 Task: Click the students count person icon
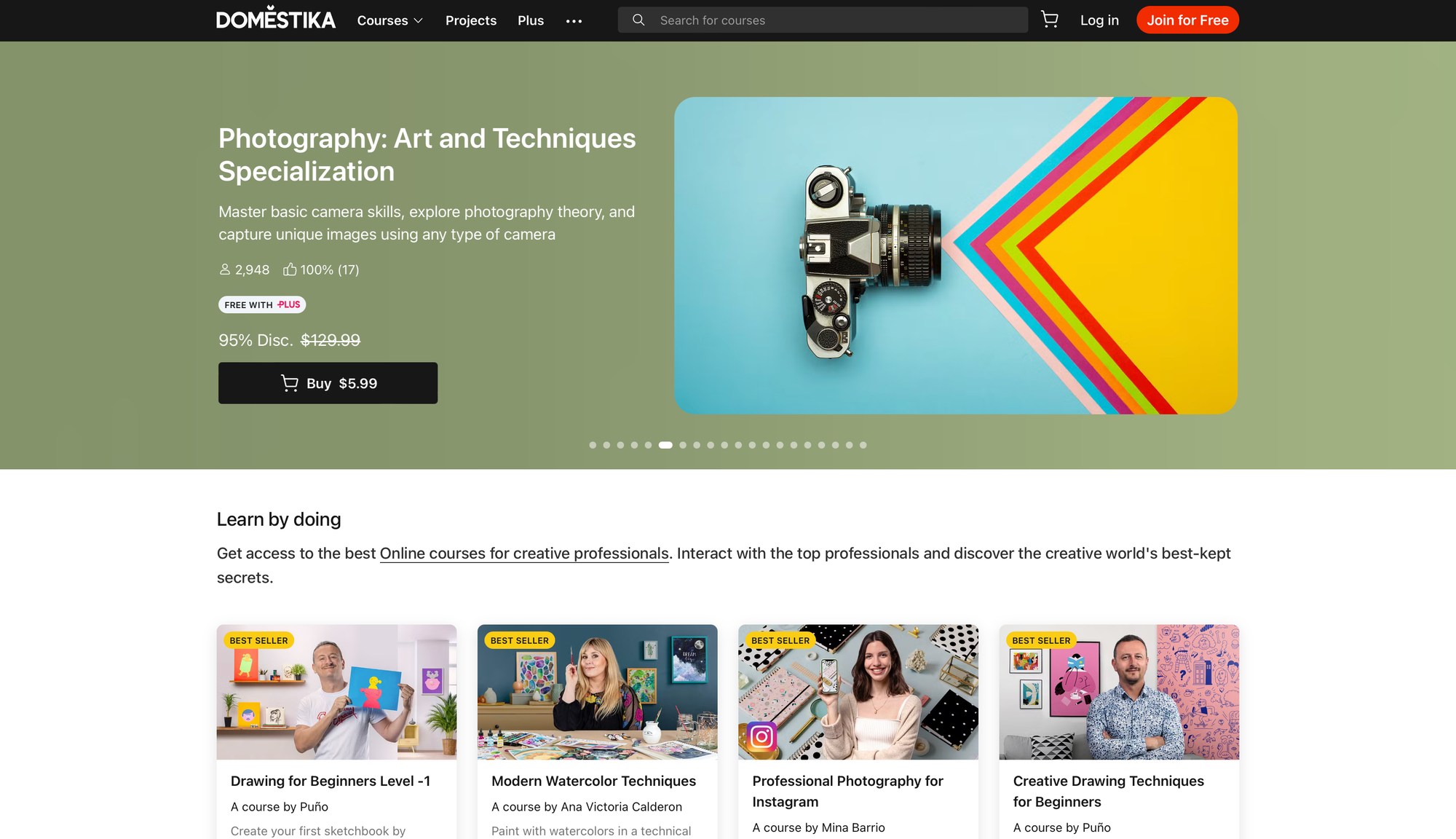(225, 269)
